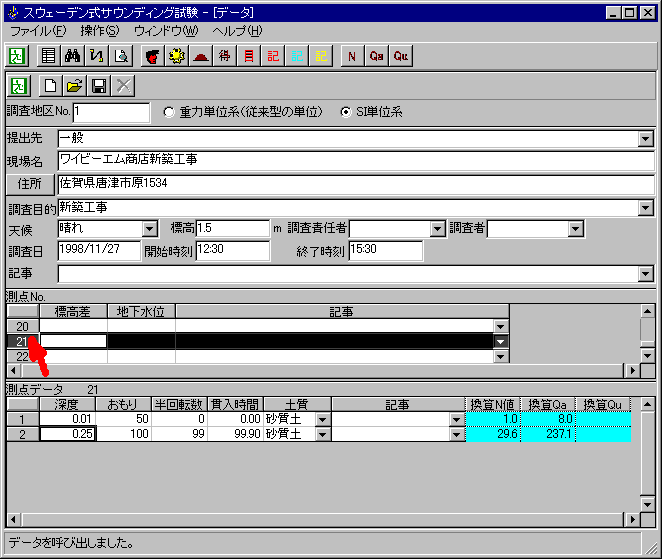Click the 調査日 field 1998/11/27
The image size is (662, 559).
coord(99,250)
